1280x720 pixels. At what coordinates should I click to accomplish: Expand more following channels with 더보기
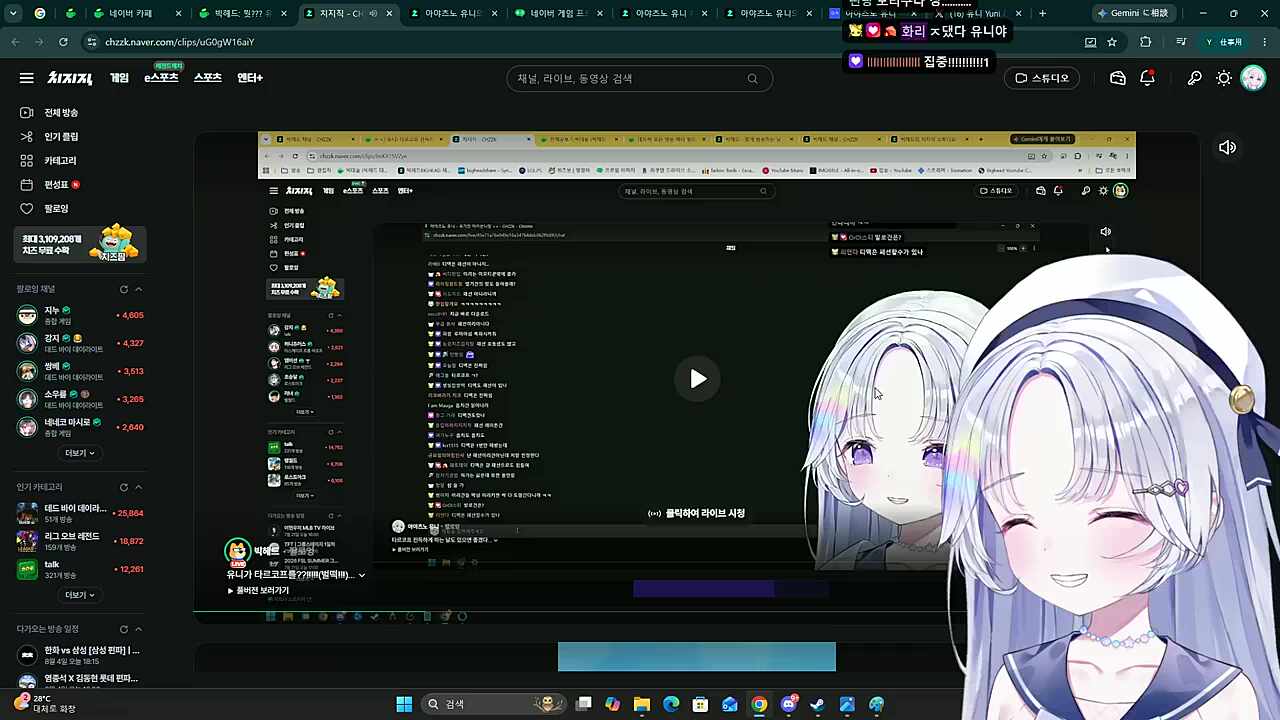(80, 453)
